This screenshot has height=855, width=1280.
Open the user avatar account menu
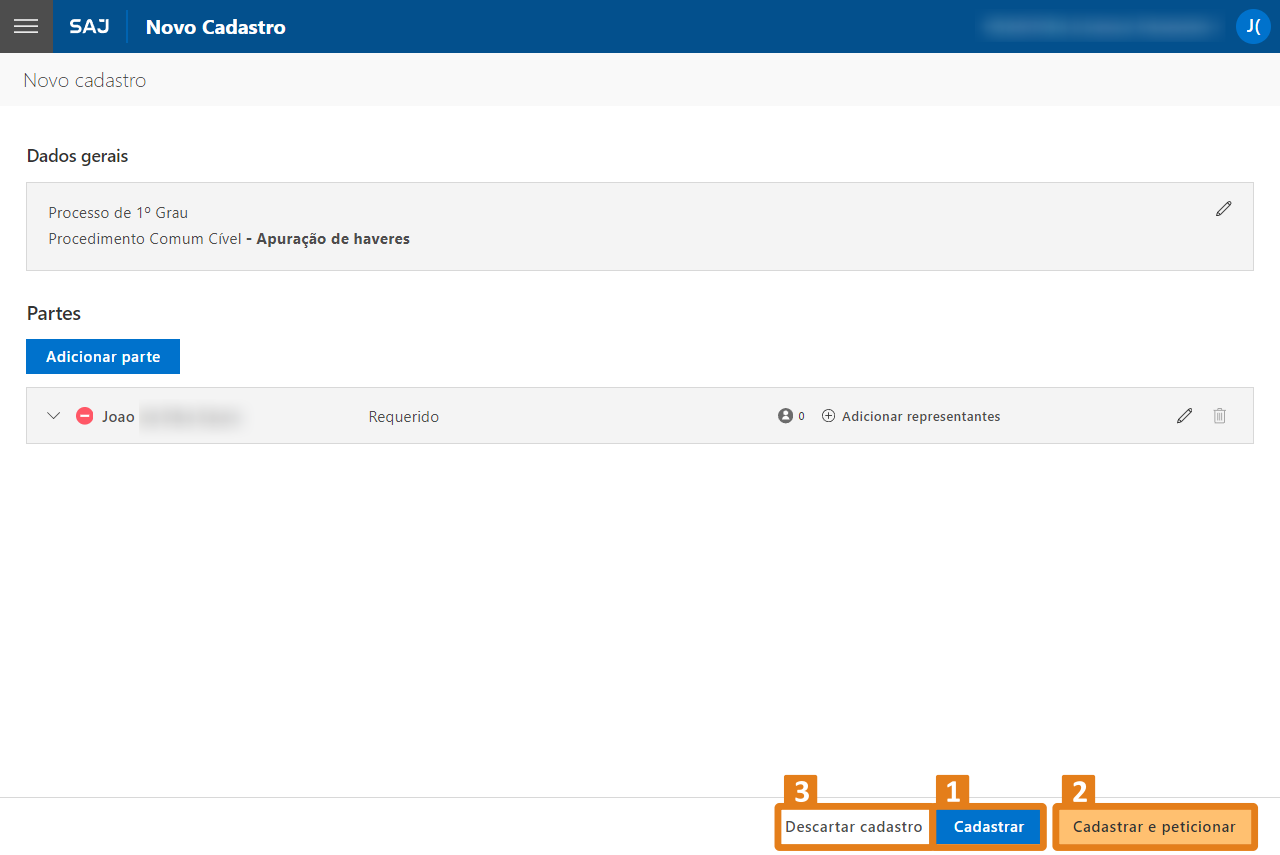(x=1252, y=26)
